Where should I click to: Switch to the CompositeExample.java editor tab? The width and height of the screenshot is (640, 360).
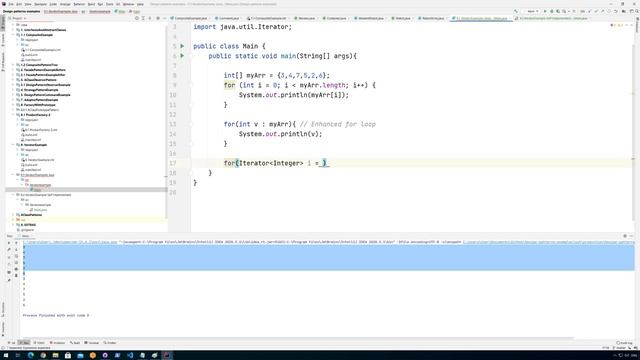click(x=189, y=18)
